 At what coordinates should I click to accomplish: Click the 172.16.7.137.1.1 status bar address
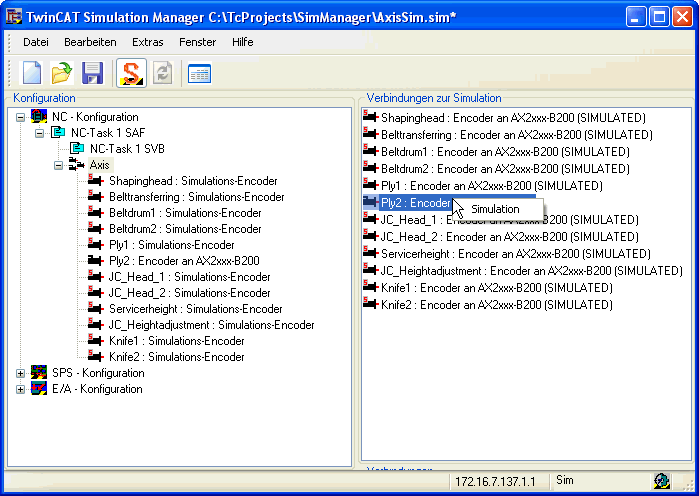coord(495,481)
